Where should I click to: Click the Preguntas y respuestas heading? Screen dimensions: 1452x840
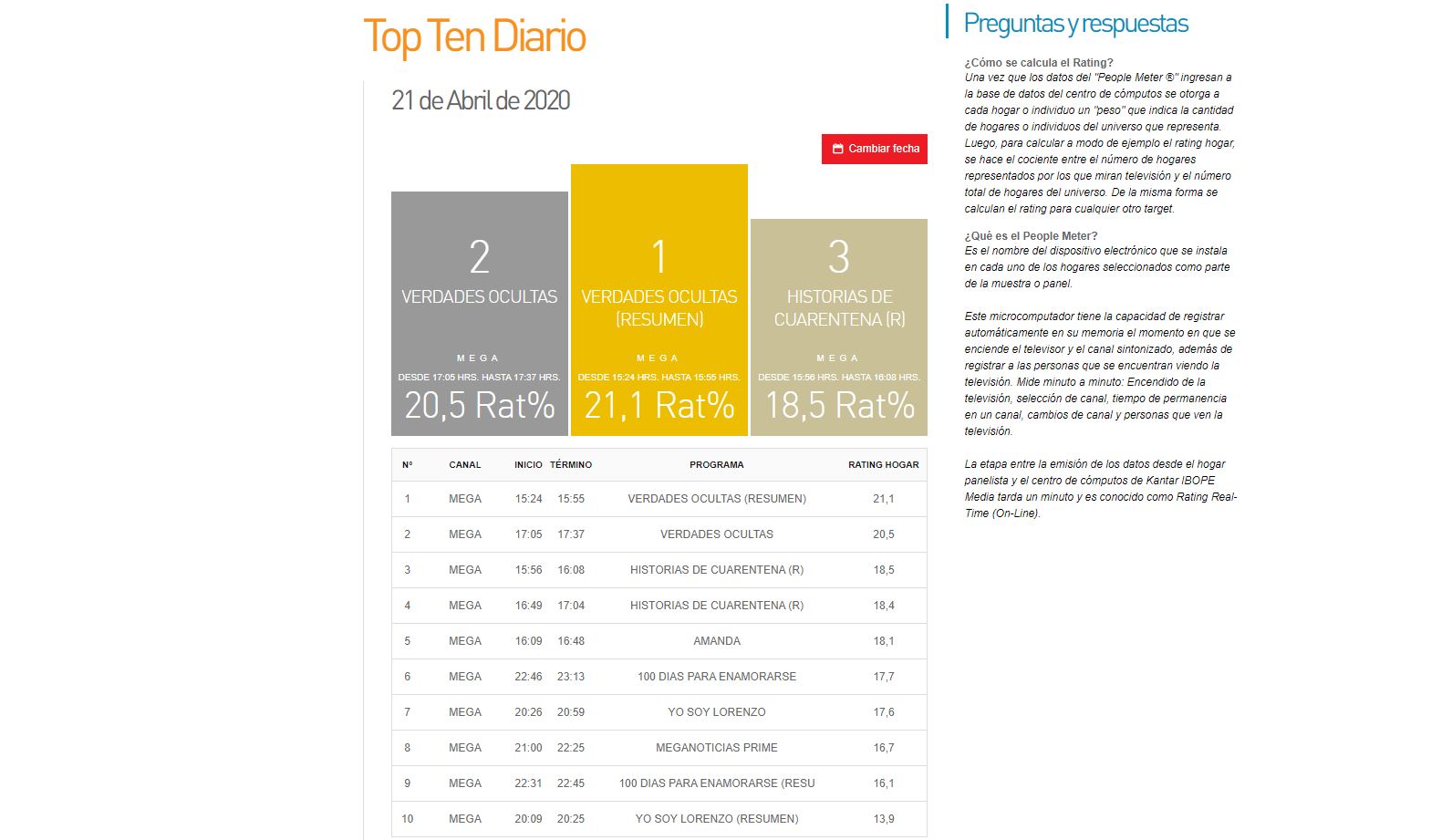pos(1075,24)
